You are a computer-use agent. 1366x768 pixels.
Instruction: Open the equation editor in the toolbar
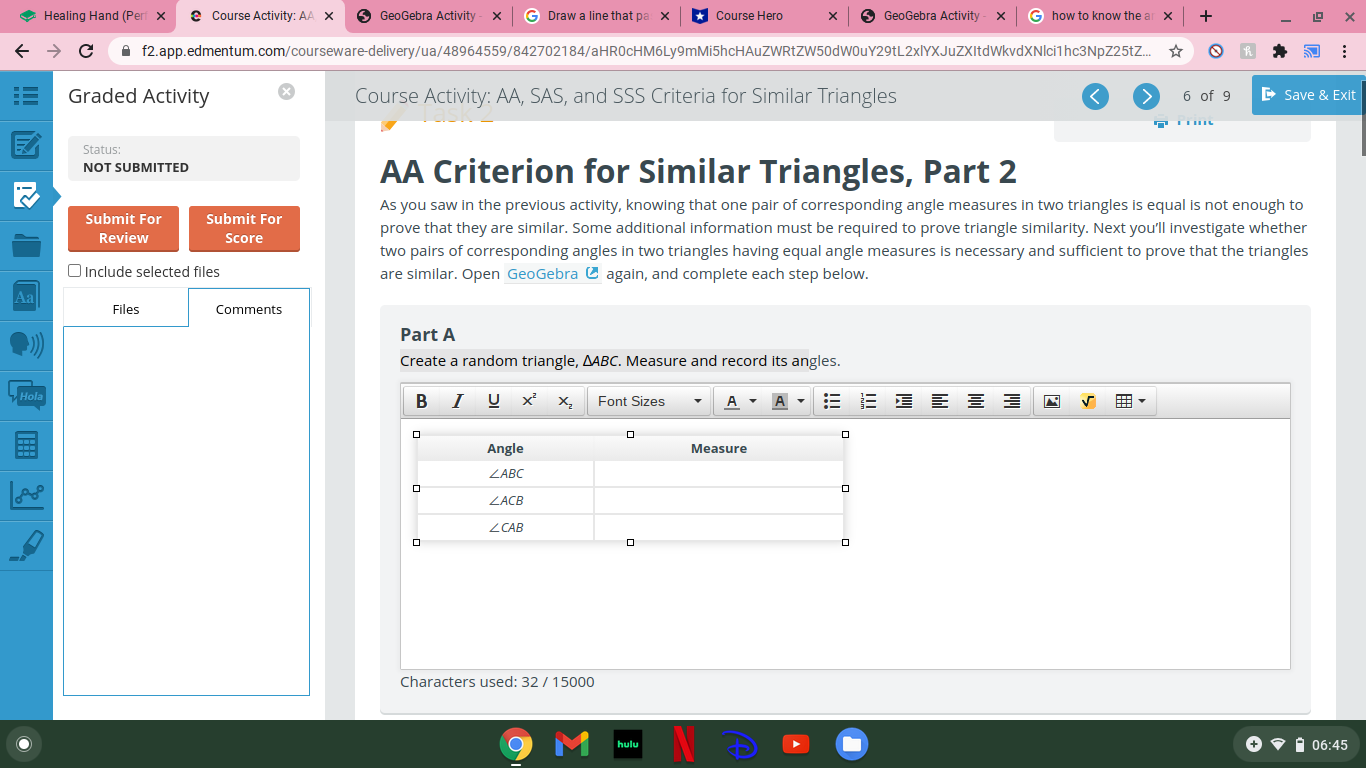(1087, 401)
